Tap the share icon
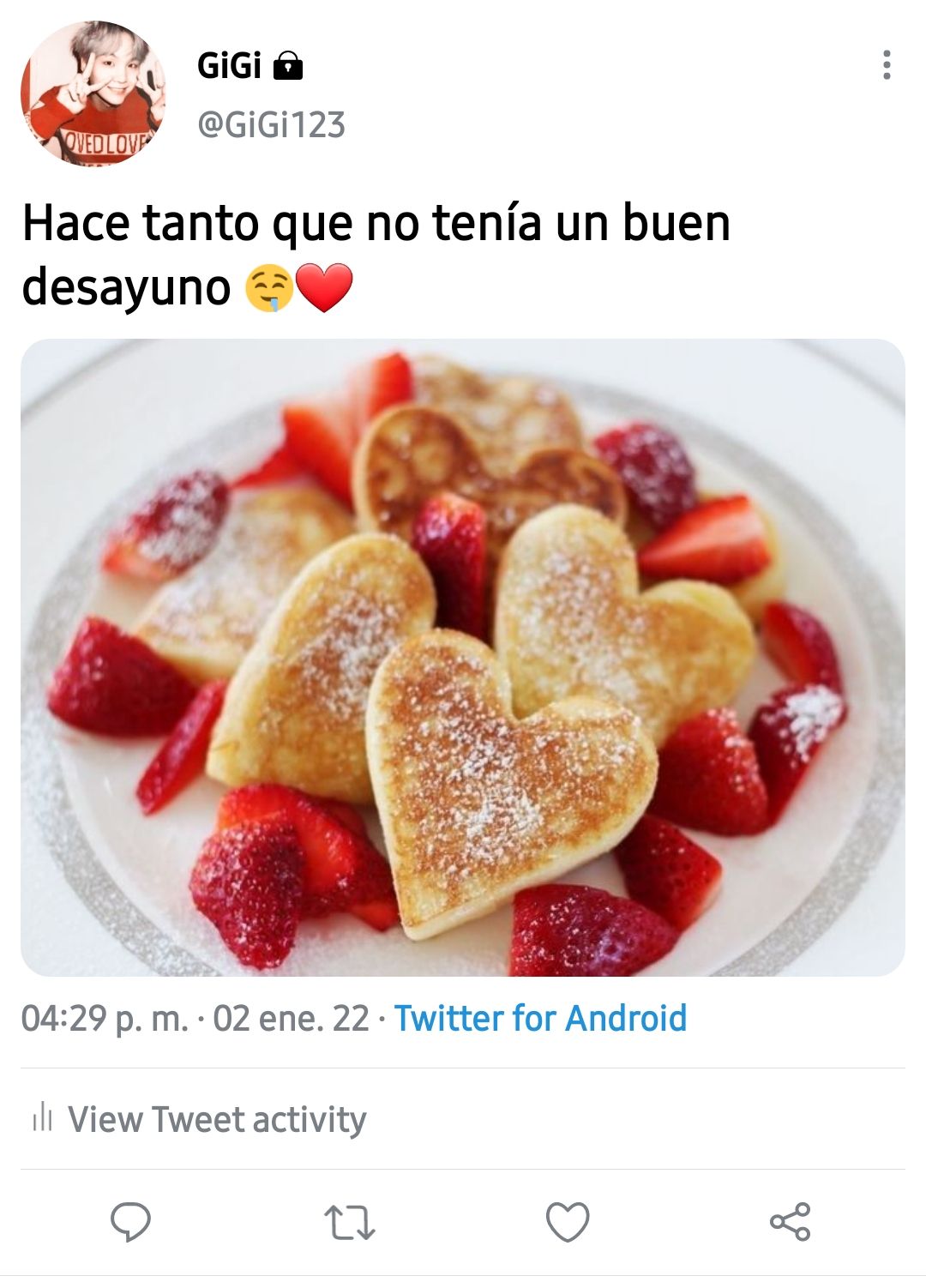Screen dimensions: 926x1288 pos(790,1222)
